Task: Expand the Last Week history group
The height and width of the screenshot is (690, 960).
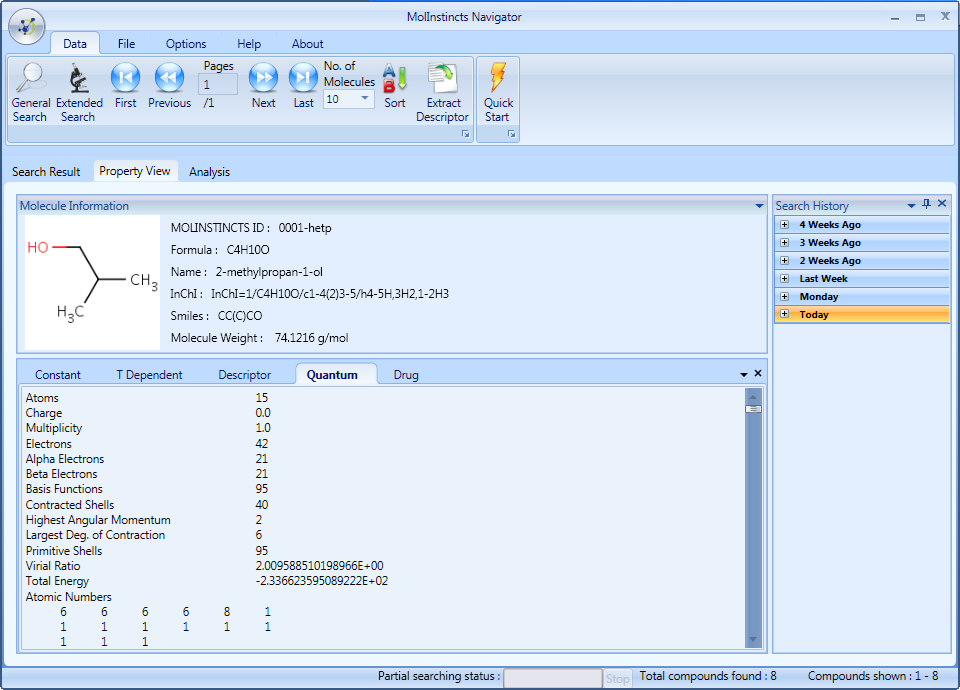Action: click(784, 279)
